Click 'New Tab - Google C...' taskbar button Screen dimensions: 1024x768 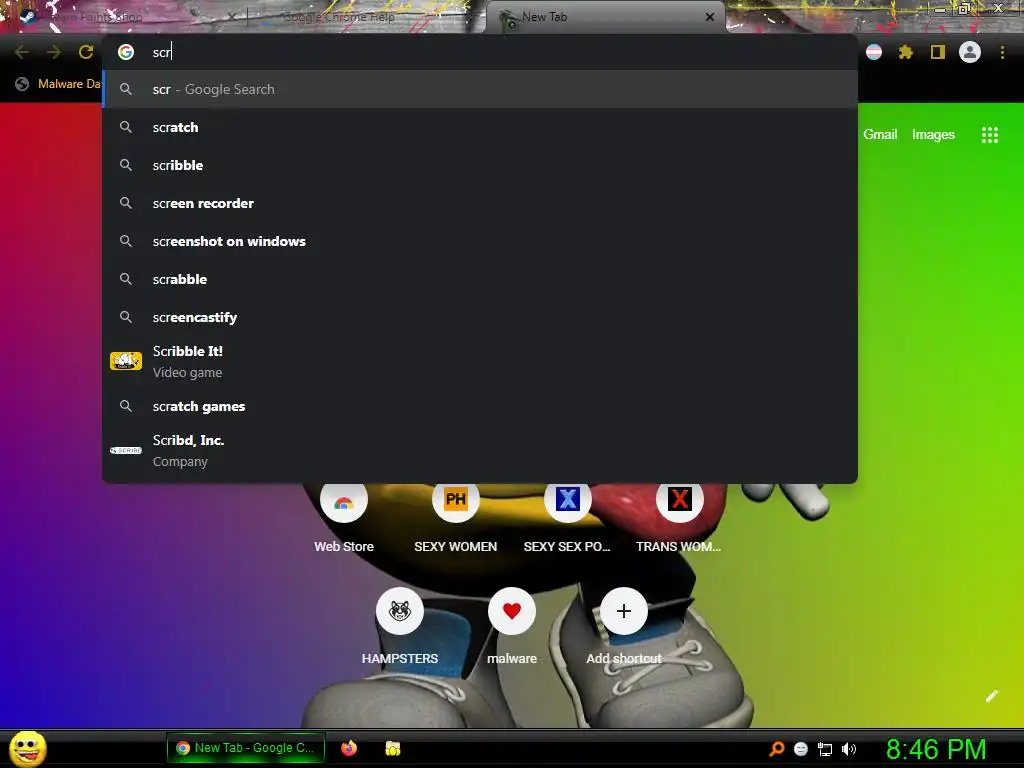(246, 748)
